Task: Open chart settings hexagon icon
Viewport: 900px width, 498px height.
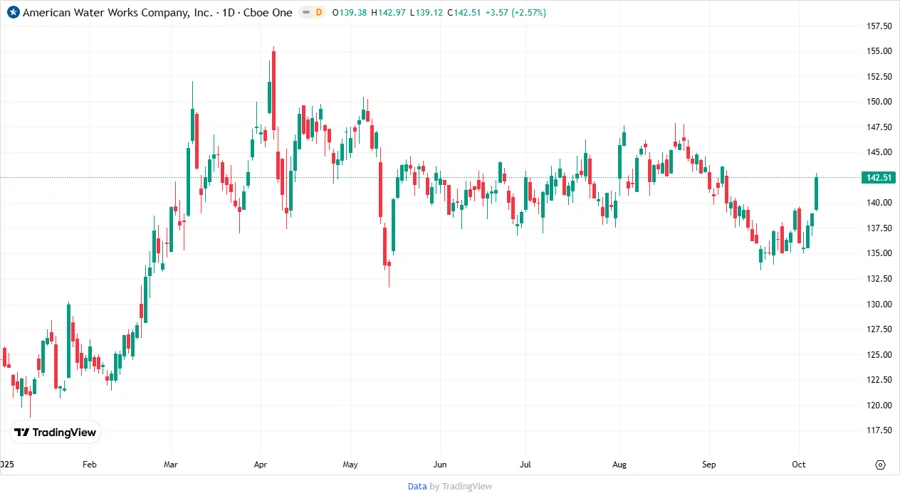Action: [880, 465]
